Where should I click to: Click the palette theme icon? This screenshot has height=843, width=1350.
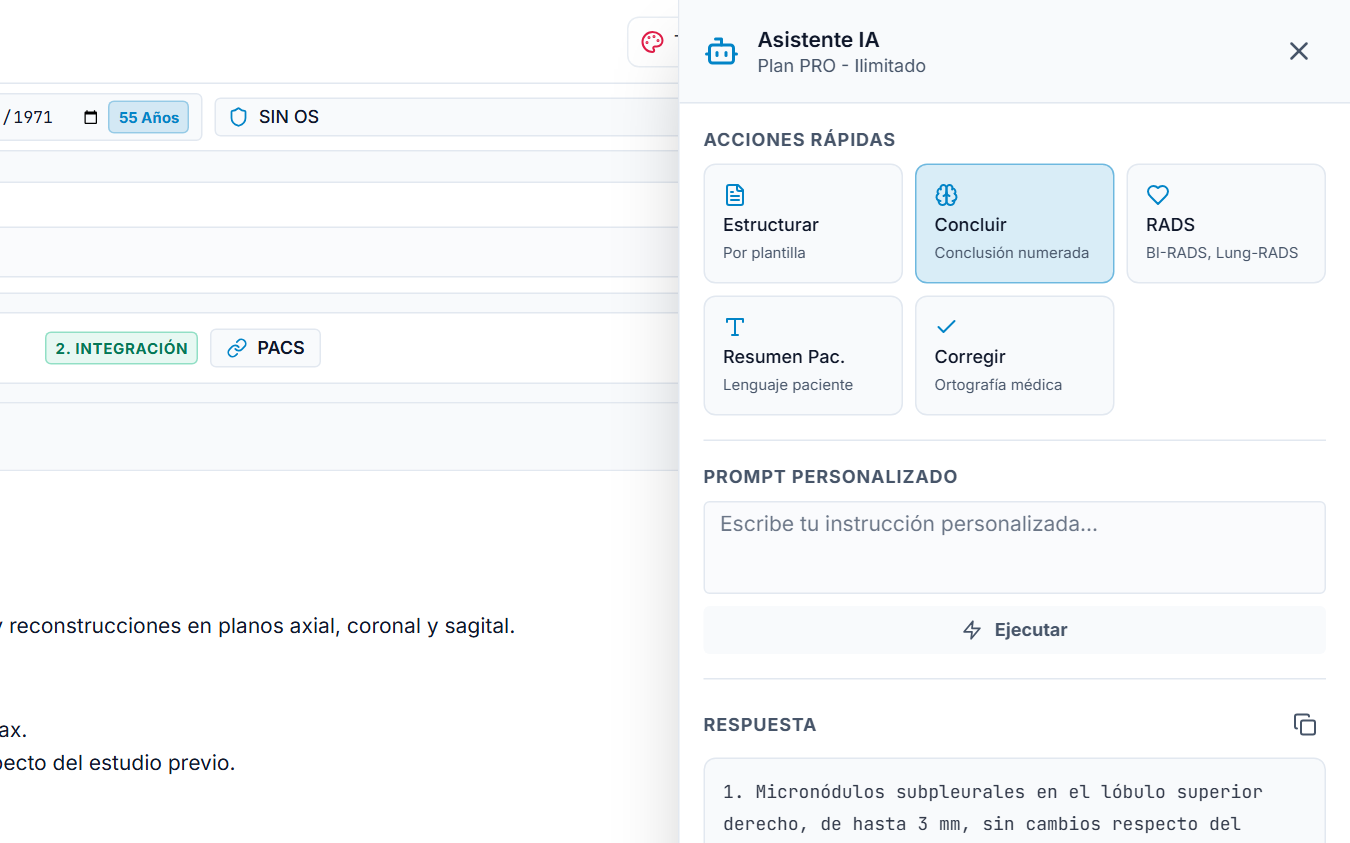(652, 42)
